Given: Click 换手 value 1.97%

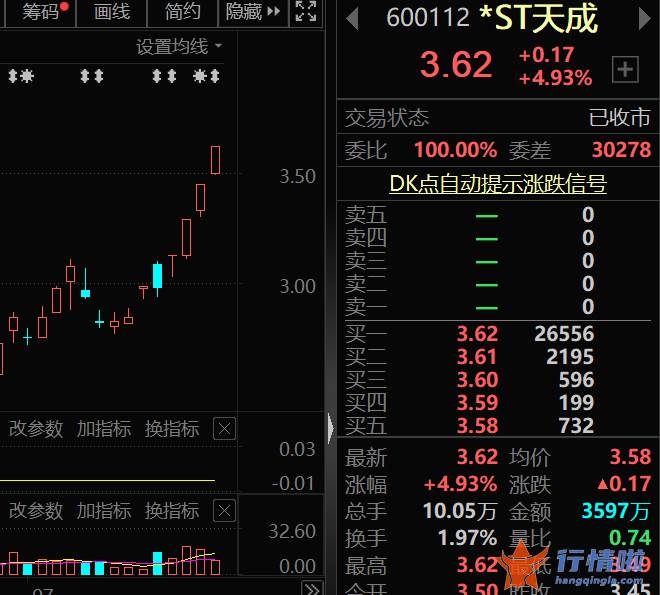Looking at the screenshot, I should (x=467, y=538).
